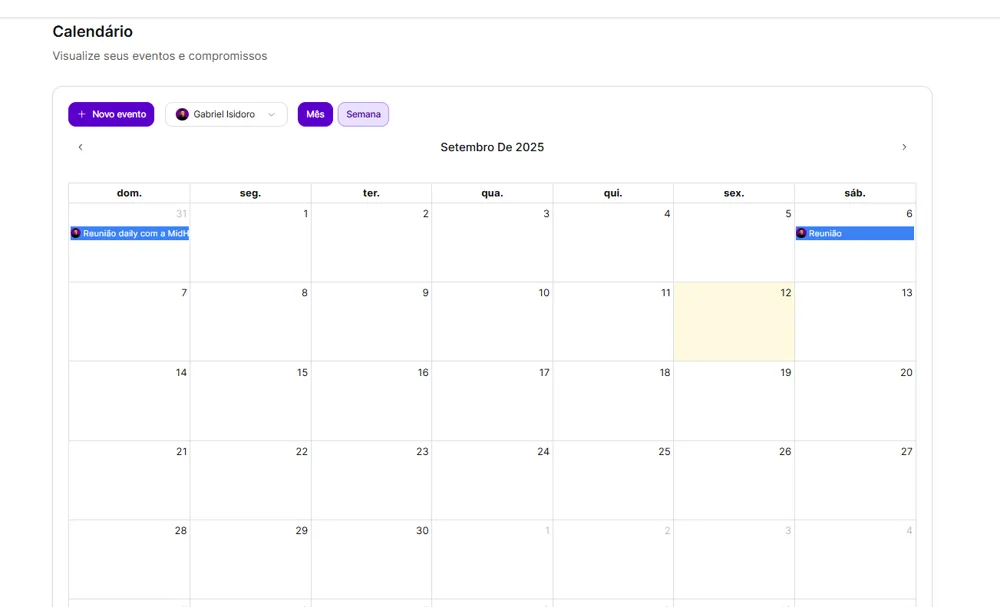Click the Visualize seus eventos e compromissos subtitle

(159, 56)
